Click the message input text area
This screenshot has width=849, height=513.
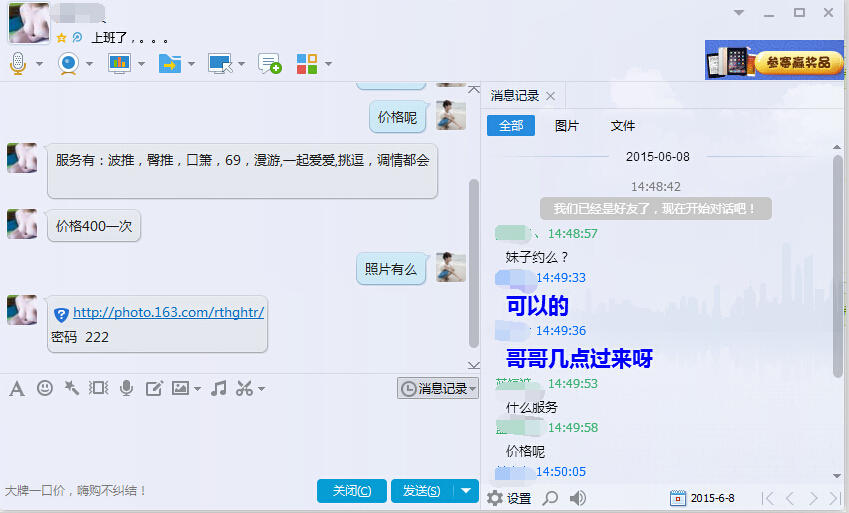tap(238, 439)
